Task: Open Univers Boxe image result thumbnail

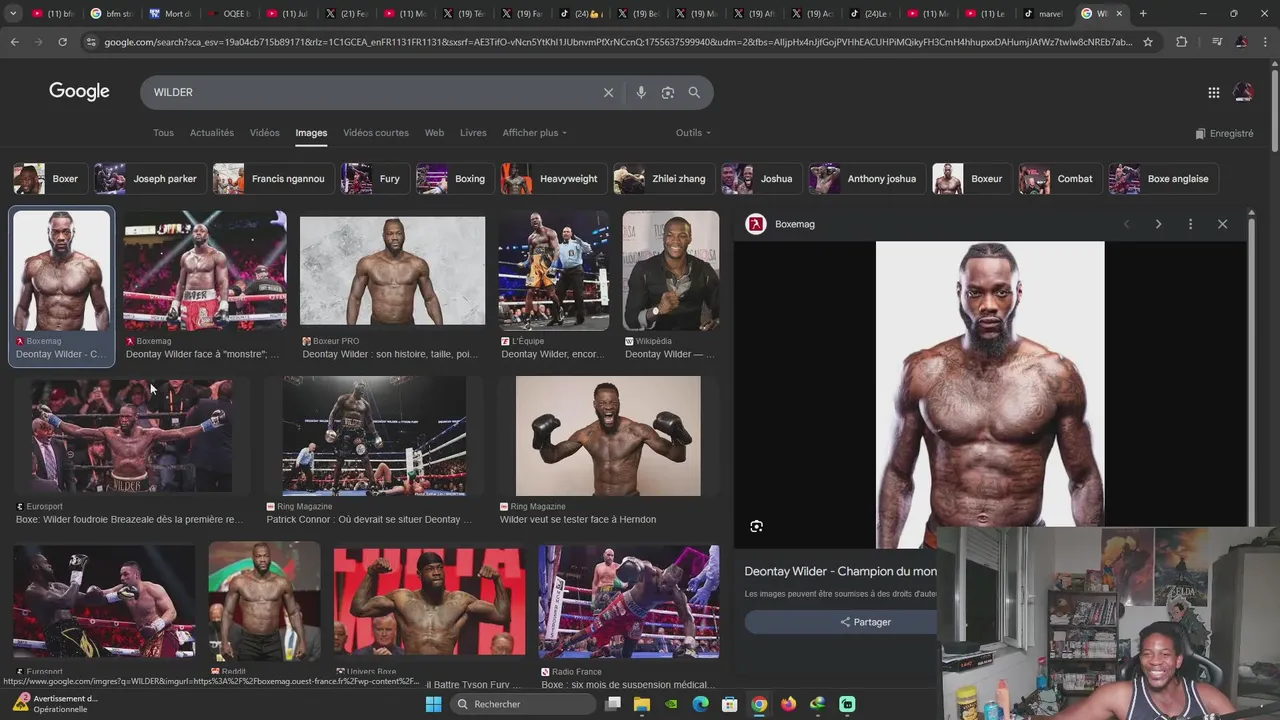Action: click(x=429, y=602)
